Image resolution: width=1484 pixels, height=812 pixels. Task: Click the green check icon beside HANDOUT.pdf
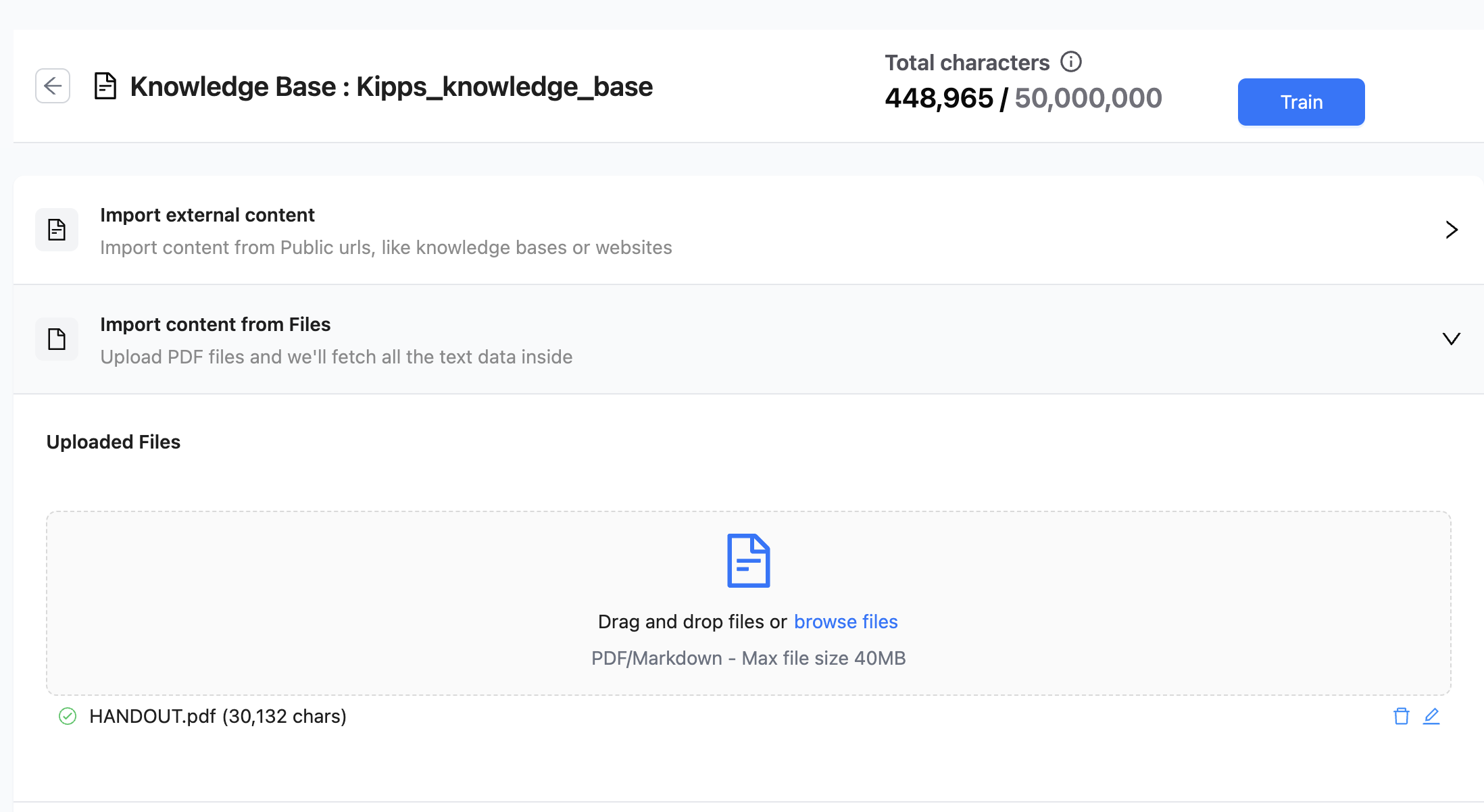click(68, 716)
